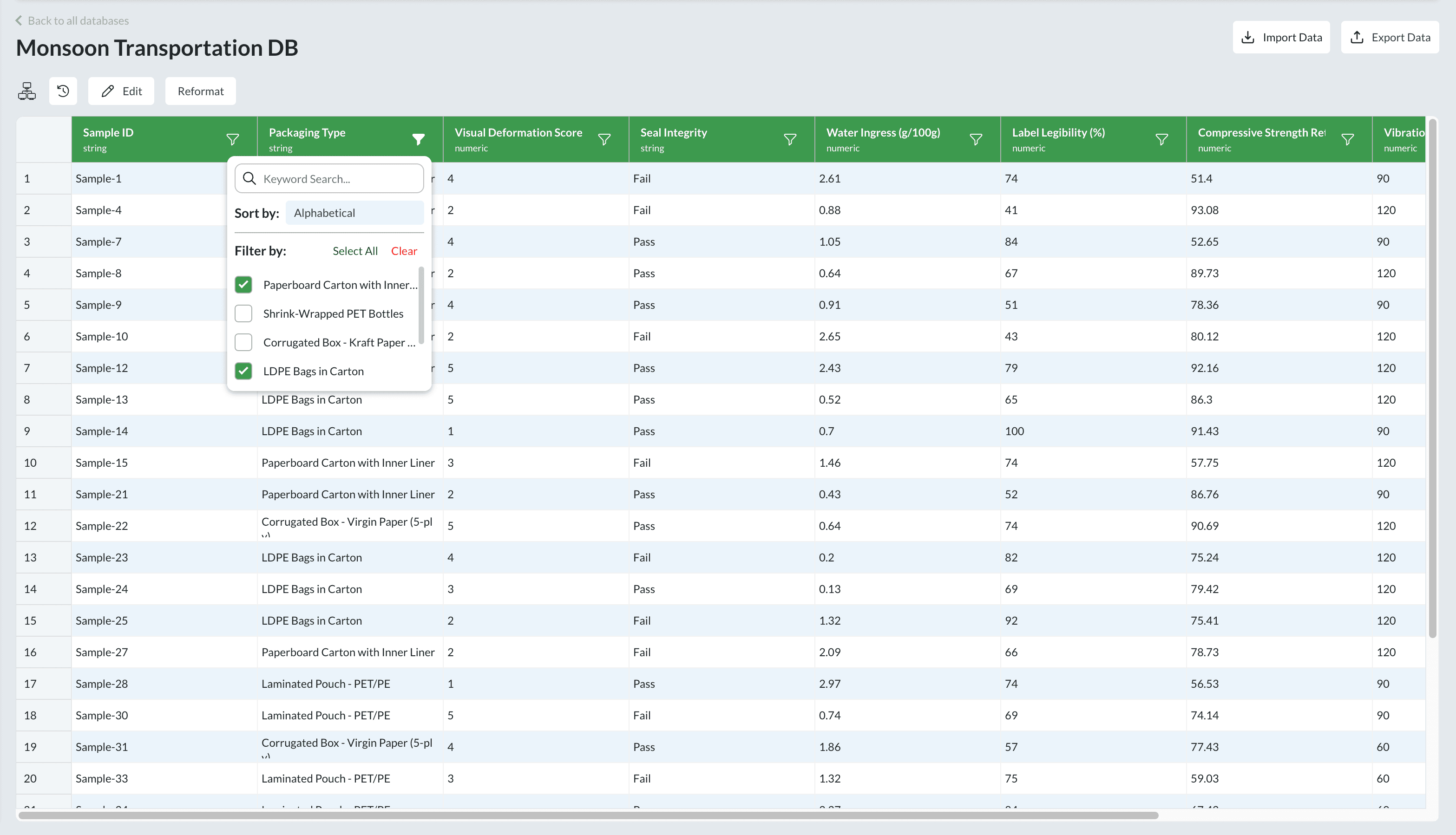Screen dimensions: 1456x835
Task: Uncheck Paperboard Carton with Inner Liner
Action: (x=243, y=285)
